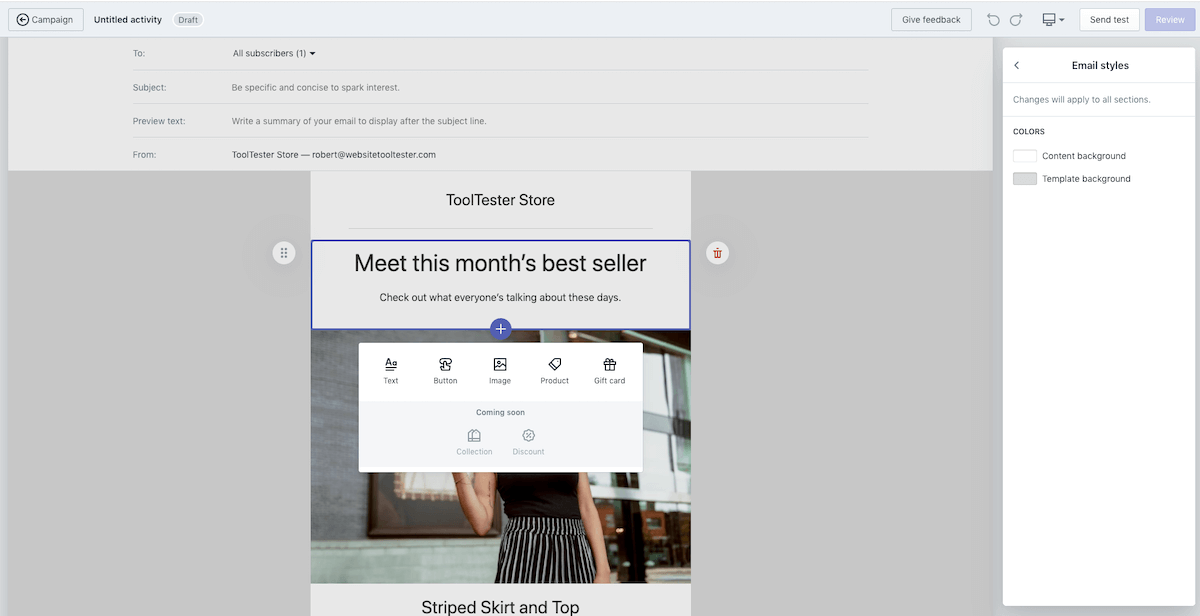Insert a Product block
Image resolution: width=1200 pixels, height=616 pixels.
click(x=555, y=371)
